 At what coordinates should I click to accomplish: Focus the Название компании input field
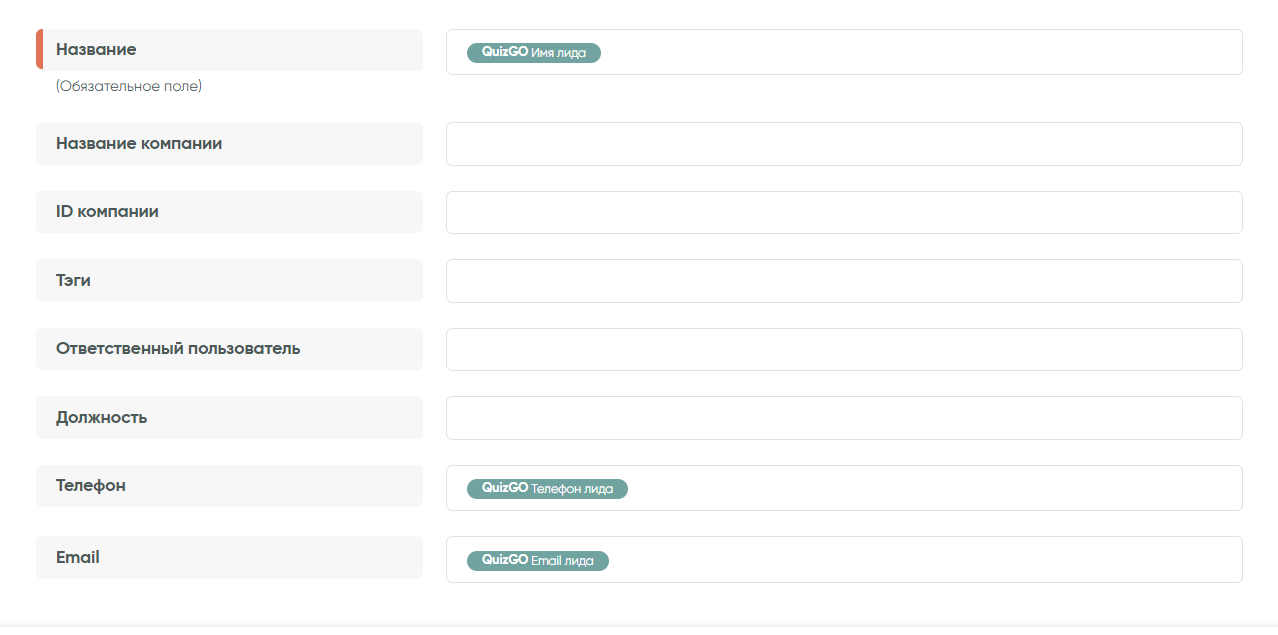point(843,144)
